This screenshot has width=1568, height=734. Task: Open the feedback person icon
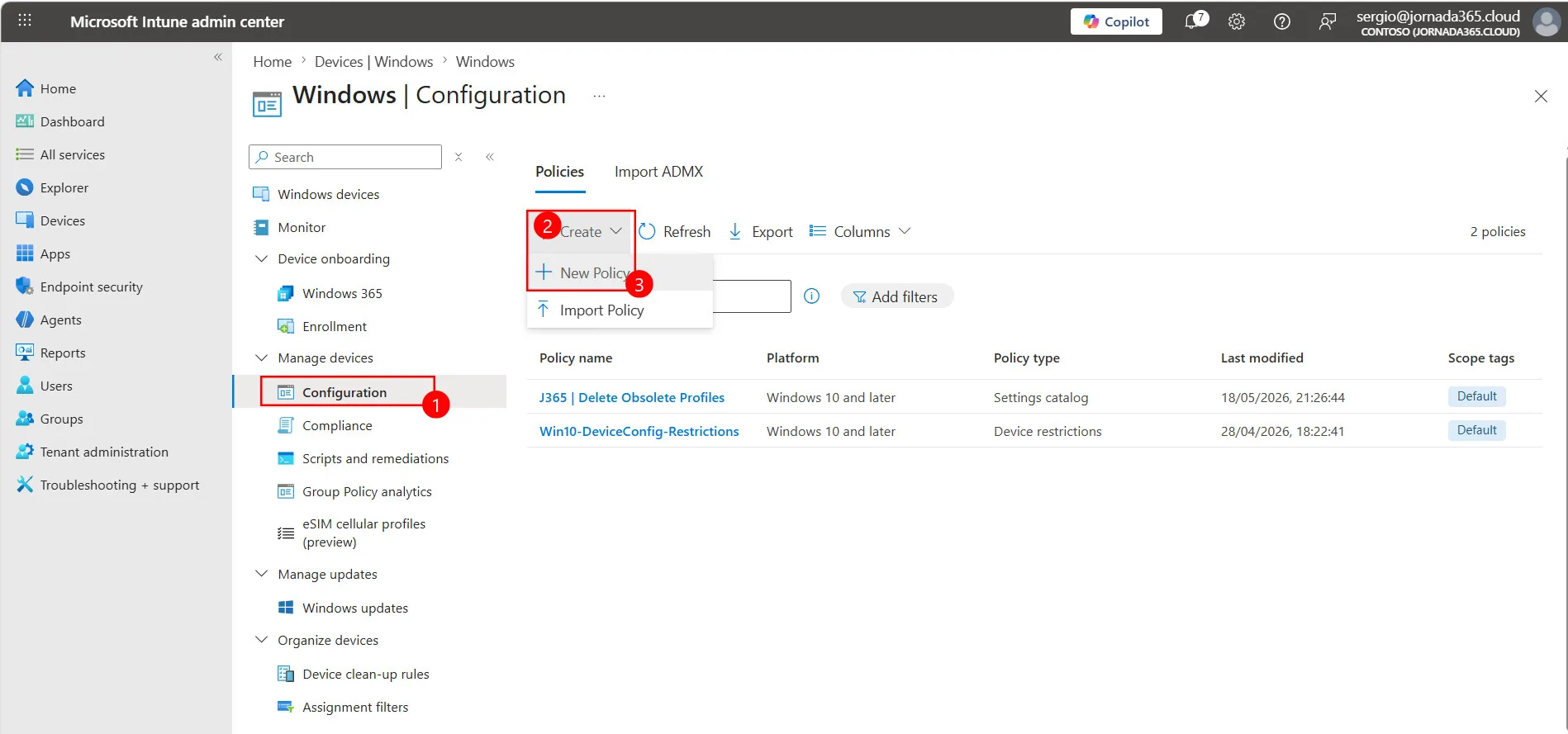pyautogui.click(x=1328, y=21)
